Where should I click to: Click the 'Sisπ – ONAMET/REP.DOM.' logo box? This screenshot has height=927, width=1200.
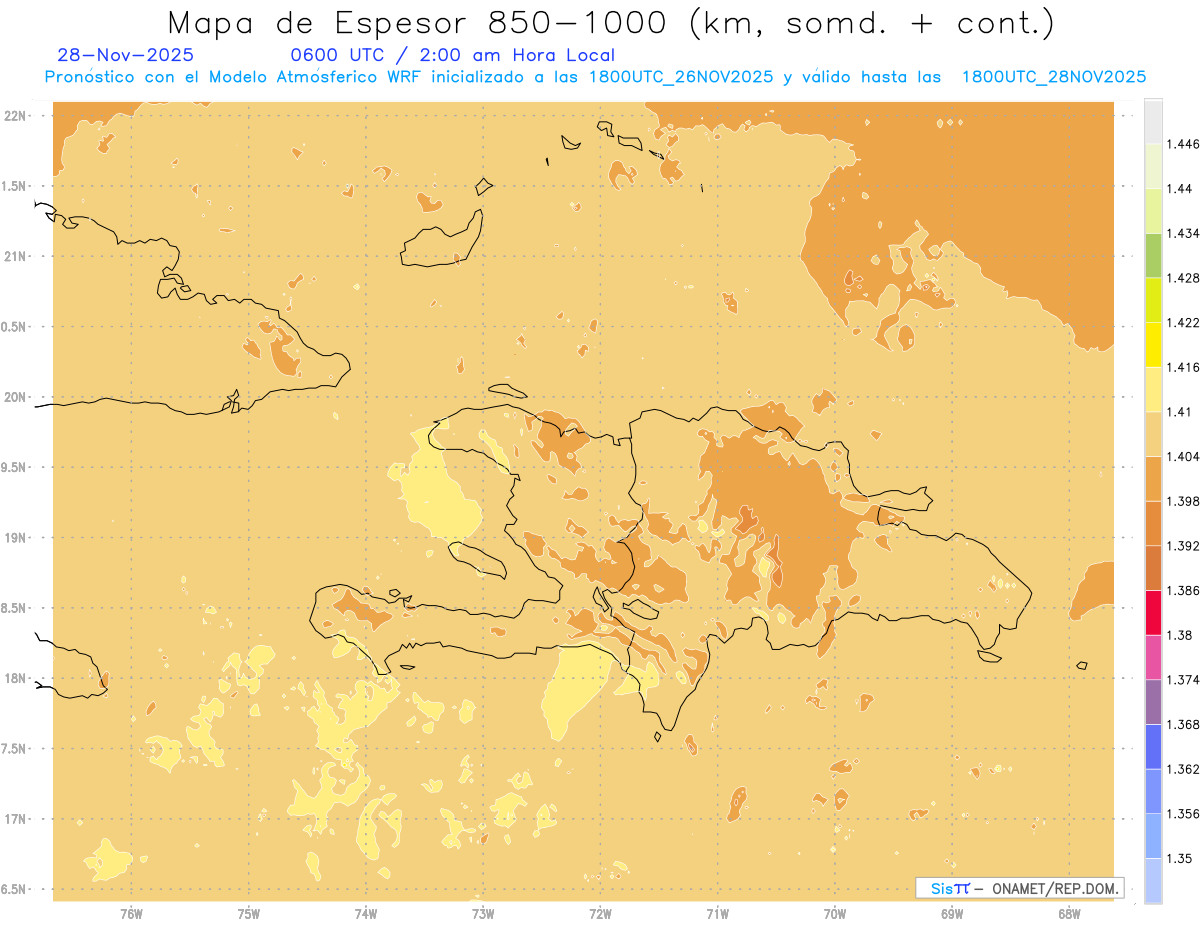pyautogui.click(x=1020, y=888)
